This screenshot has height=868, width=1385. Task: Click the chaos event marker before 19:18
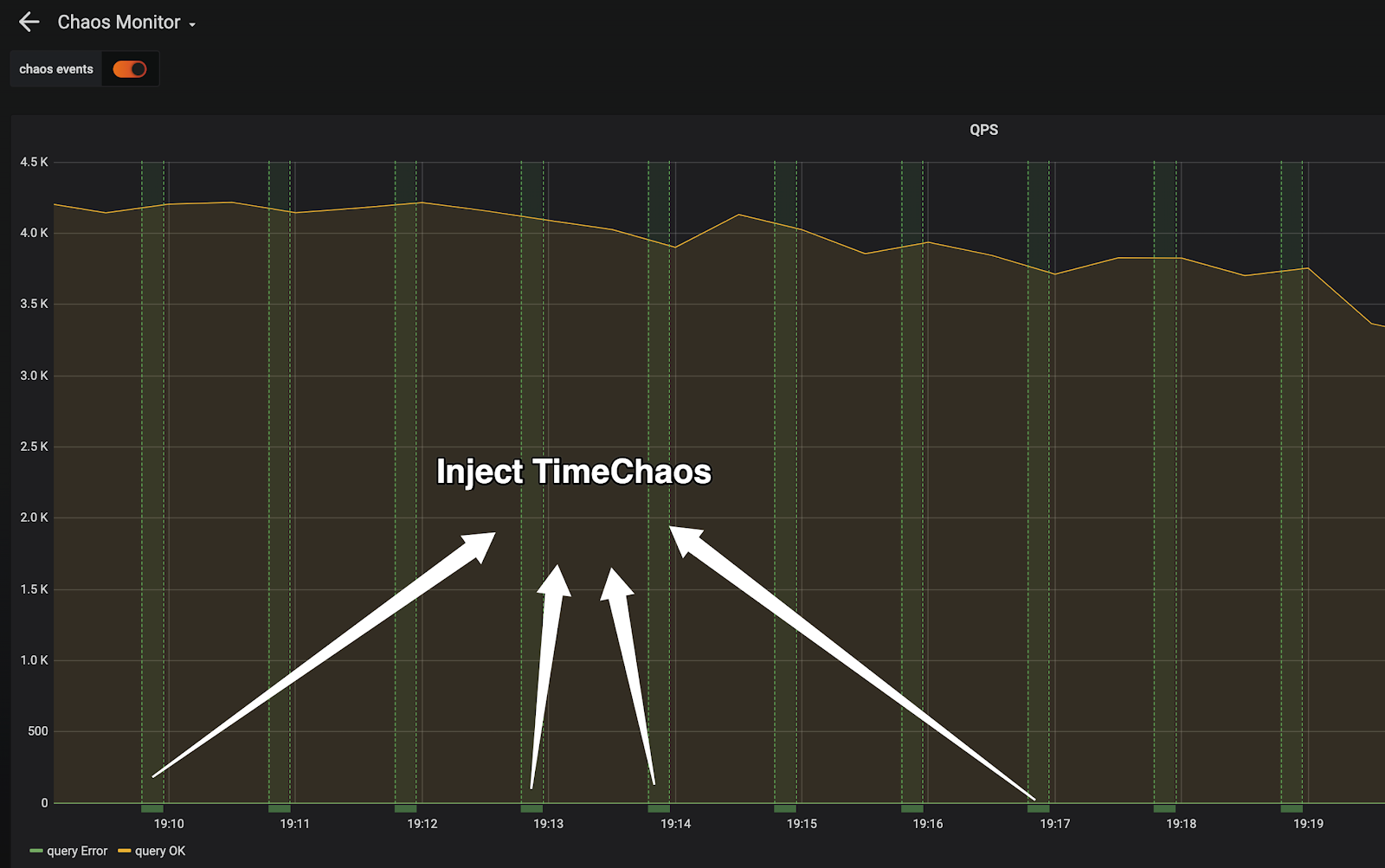tap(1165, 808)
